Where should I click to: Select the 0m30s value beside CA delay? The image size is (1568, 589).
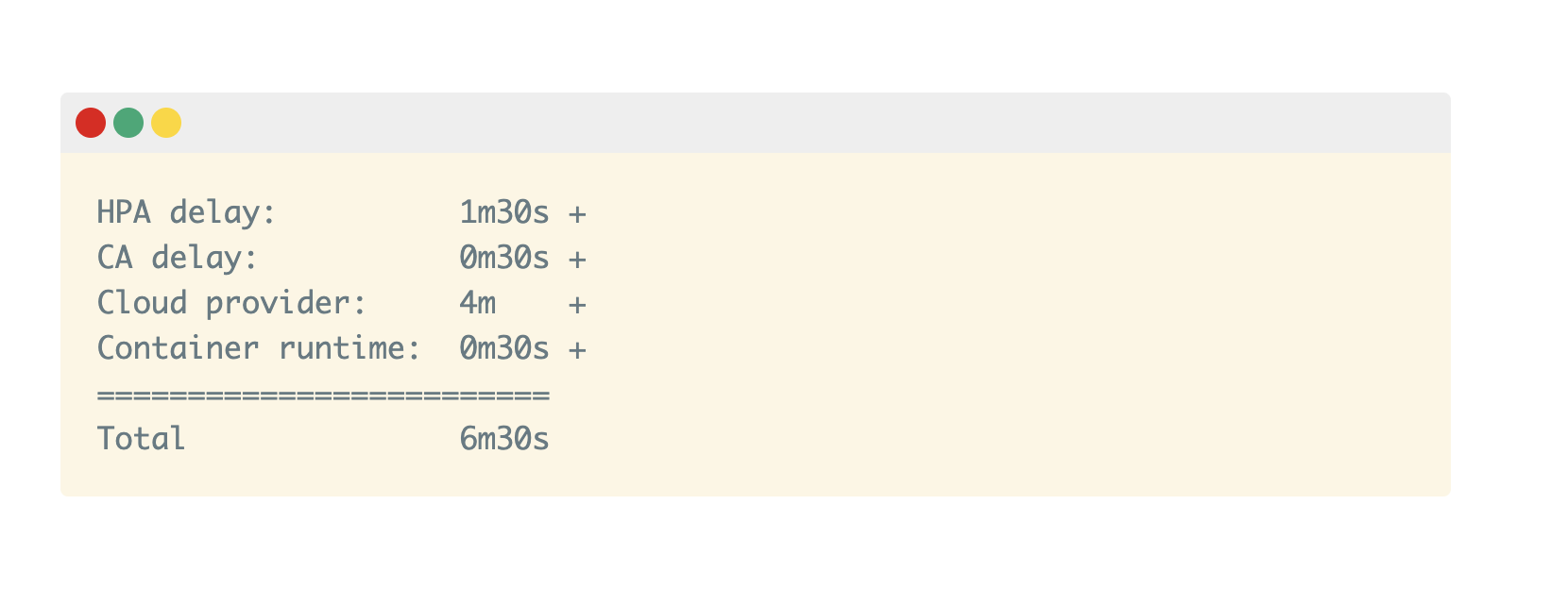(x=503, y=258)
